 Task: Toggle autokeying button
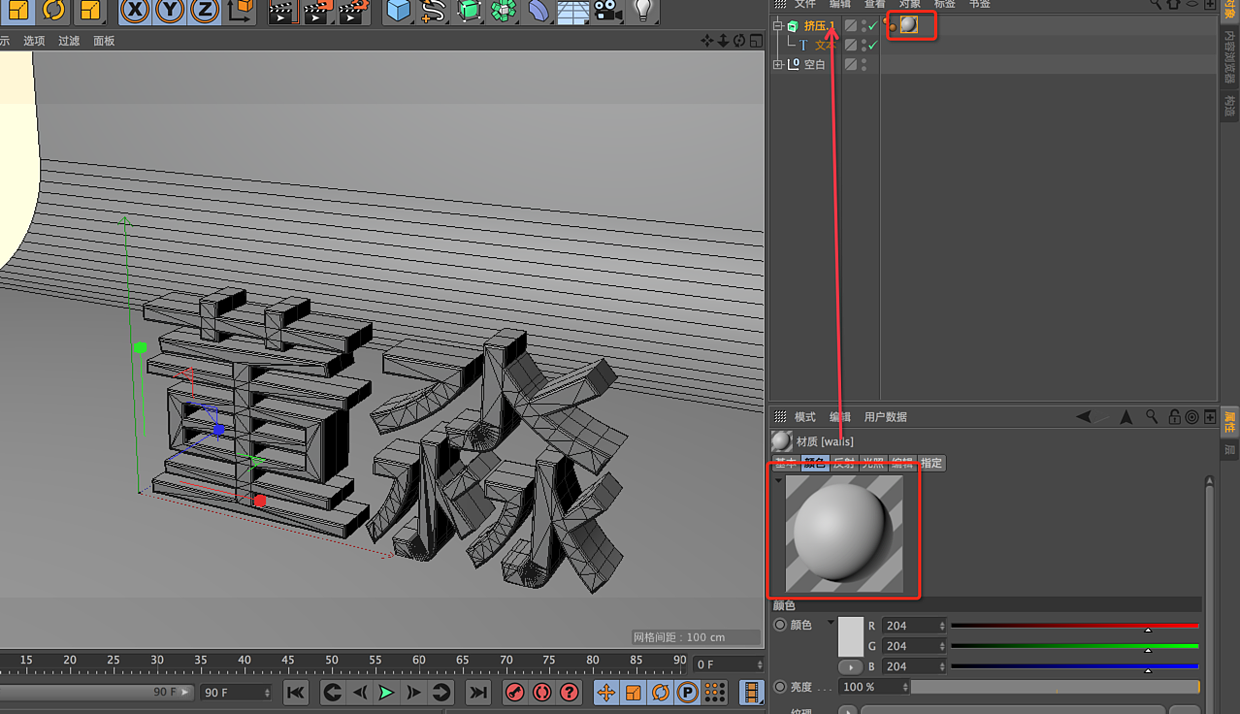(542, 692)
